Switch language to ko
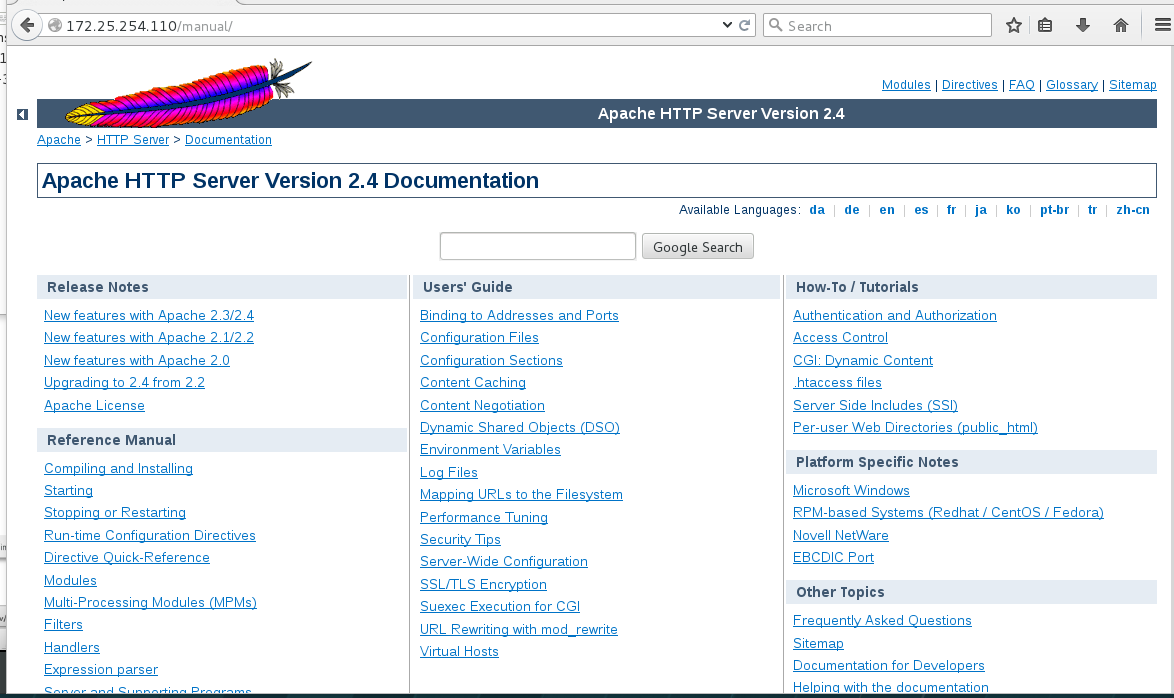Screen dimensions: 1174x698 coord(1013,210)
